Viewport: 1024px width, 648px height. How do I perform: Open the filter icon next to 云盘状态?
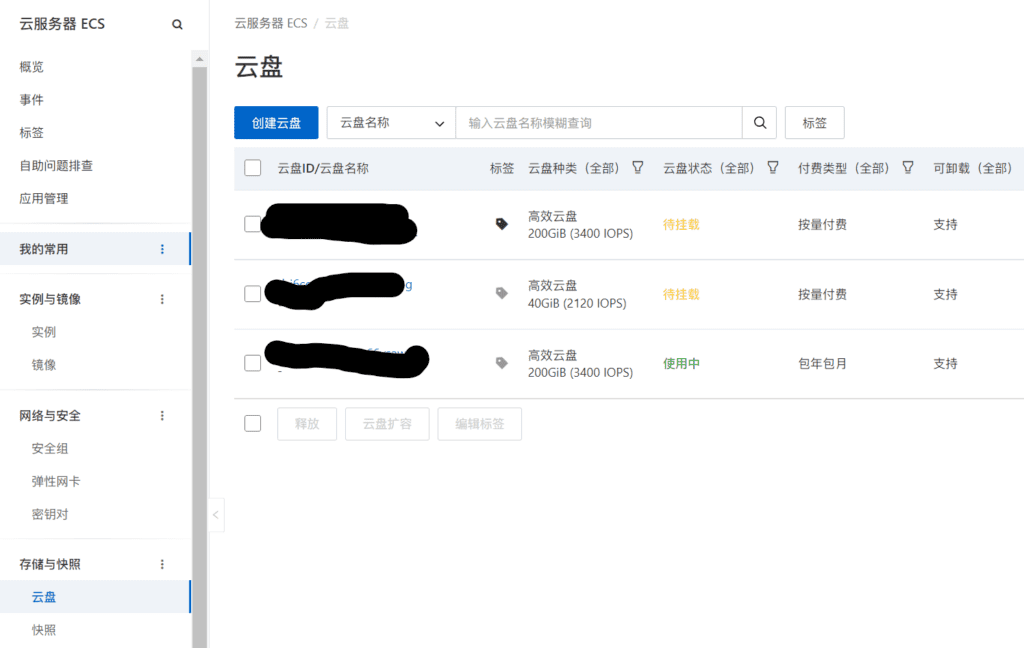click(773, 168)
